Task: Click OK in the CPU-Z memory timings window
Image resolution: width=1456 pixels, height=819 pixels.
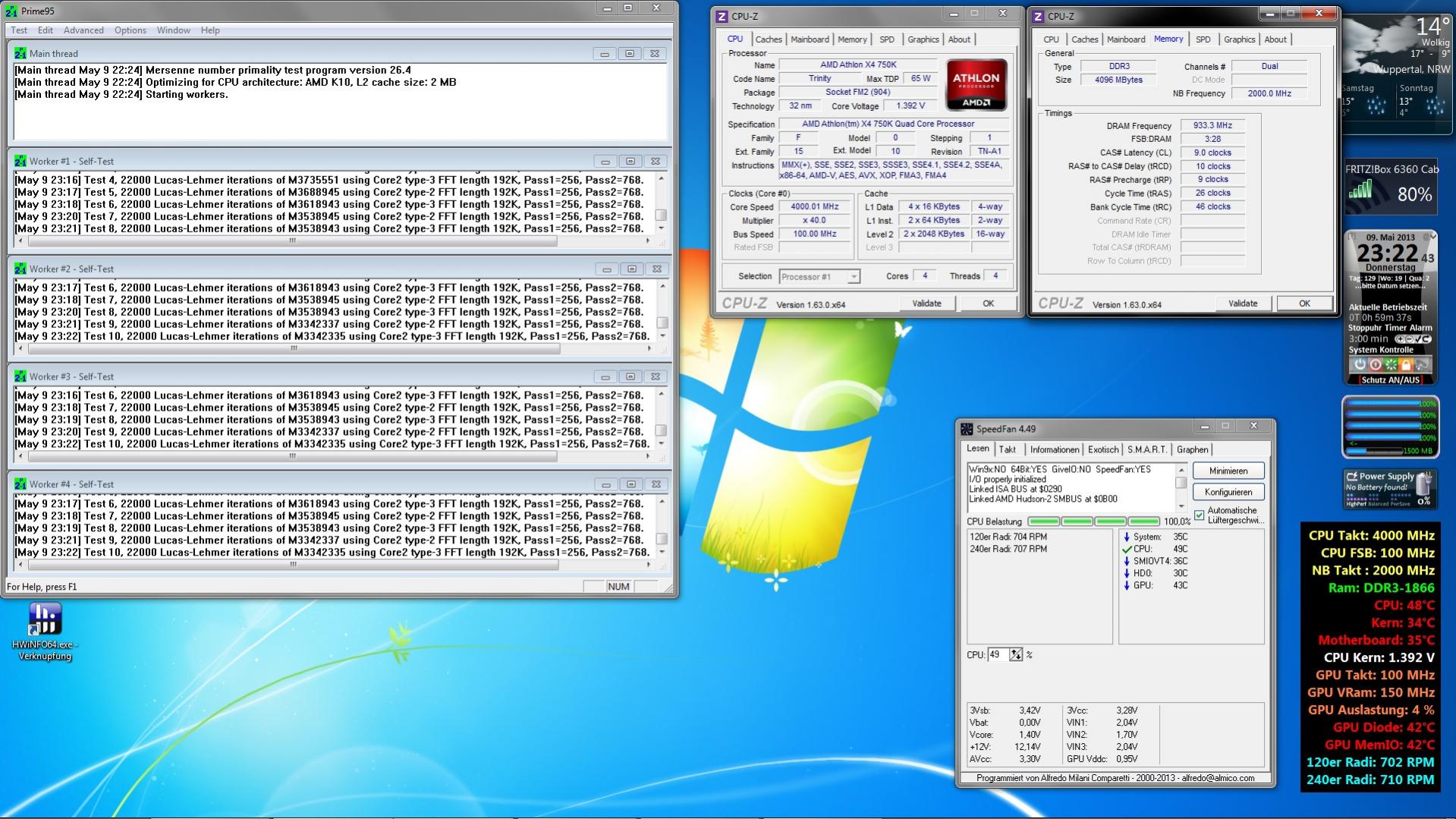Action: click(1304, 304)
